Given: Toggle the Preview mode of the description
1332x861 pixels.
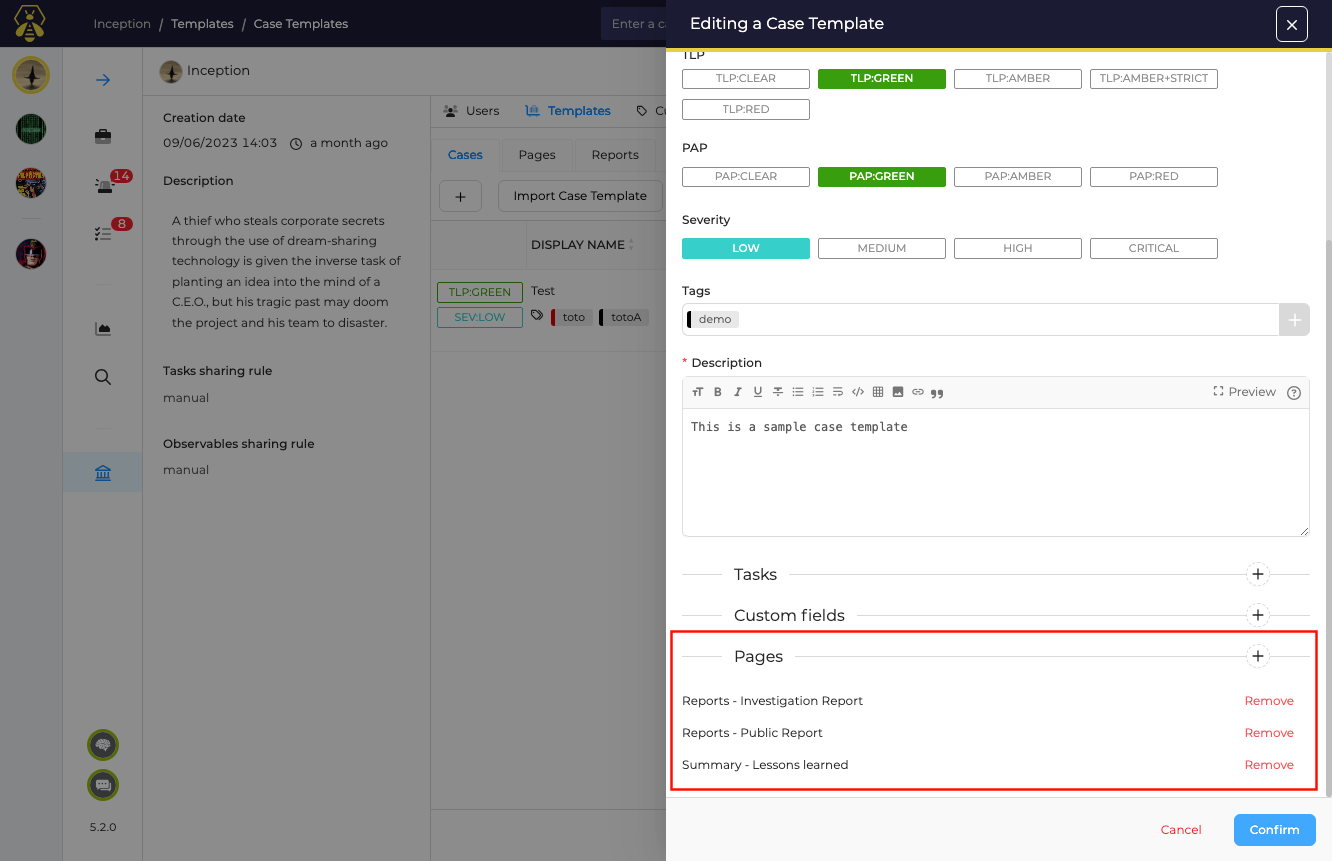Looking at the screenshot, I should 1244,392.
